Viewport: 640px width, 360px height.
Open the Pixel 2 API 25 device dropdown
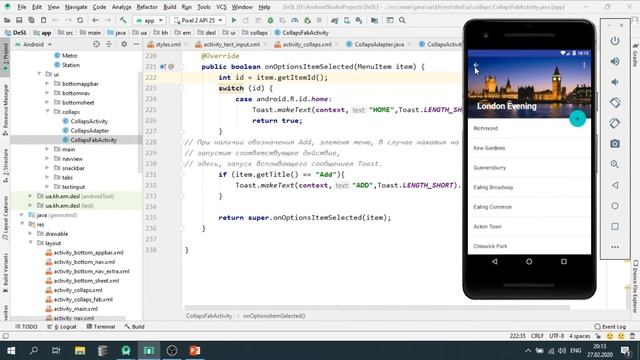click(198, 20)
